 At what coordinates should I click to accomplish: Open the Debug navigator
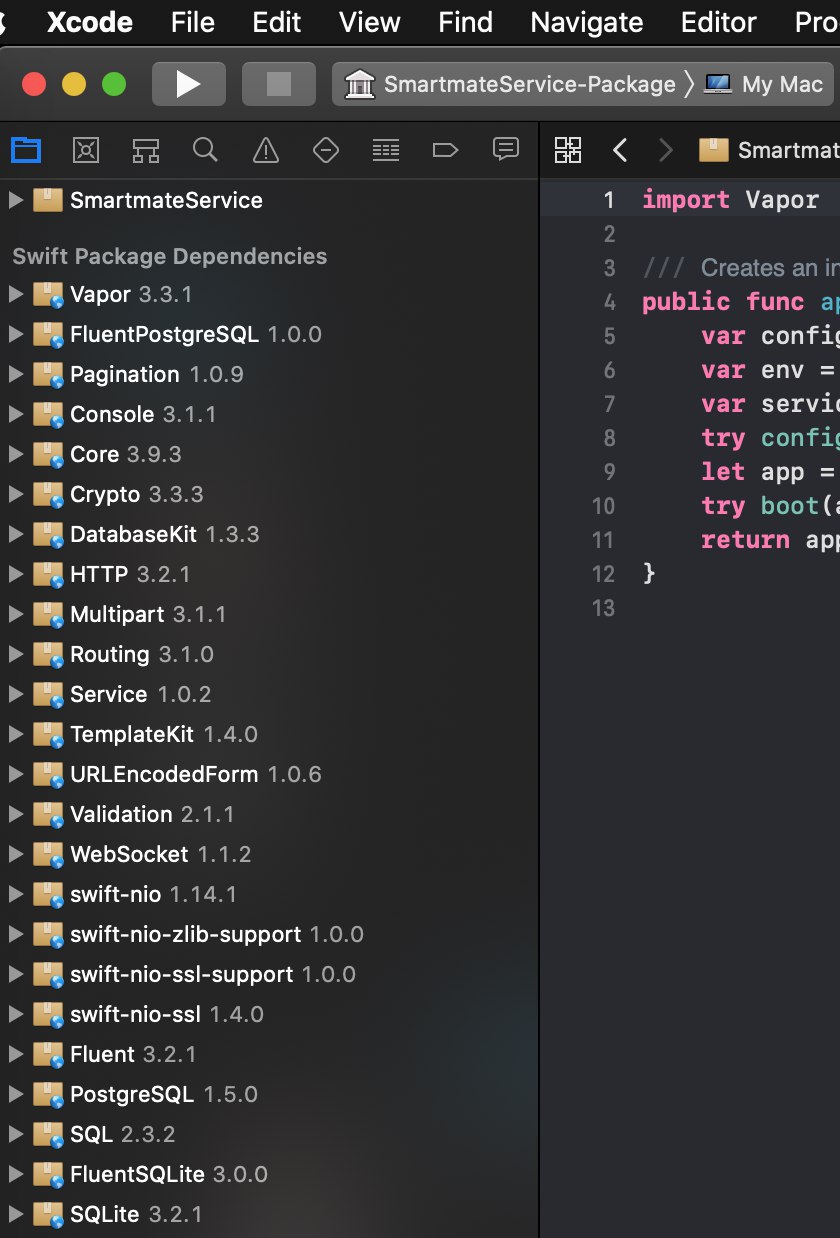pos(385,150)
